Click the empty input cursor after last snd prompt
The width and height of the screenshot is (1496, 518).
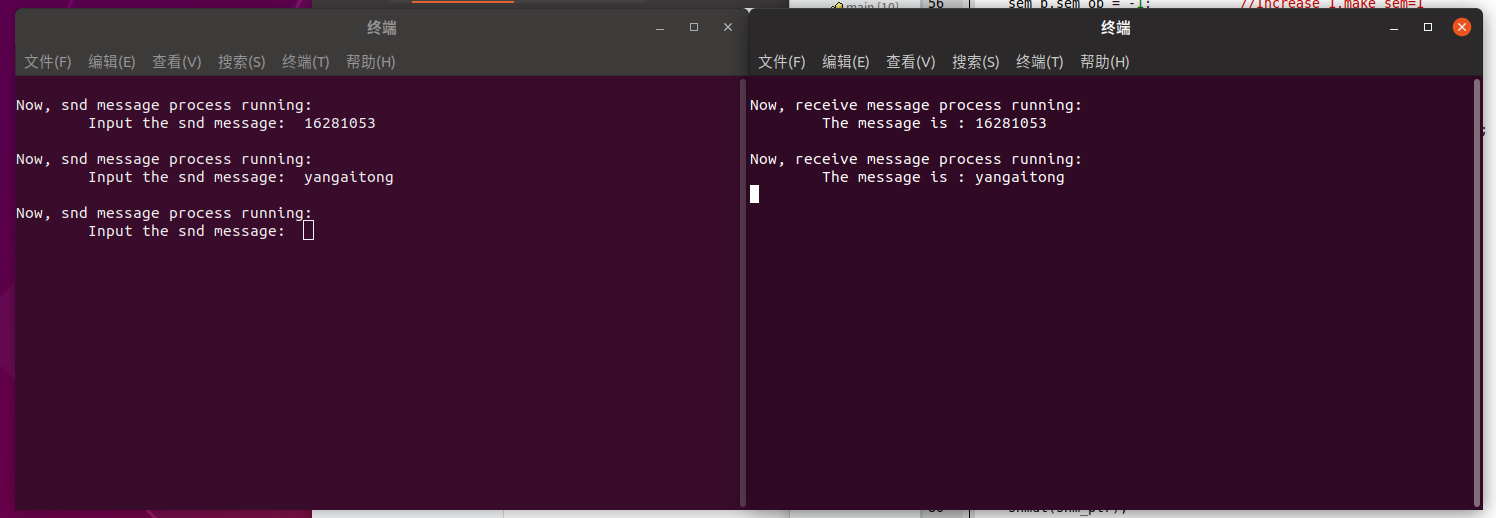[x=308, y=231]
